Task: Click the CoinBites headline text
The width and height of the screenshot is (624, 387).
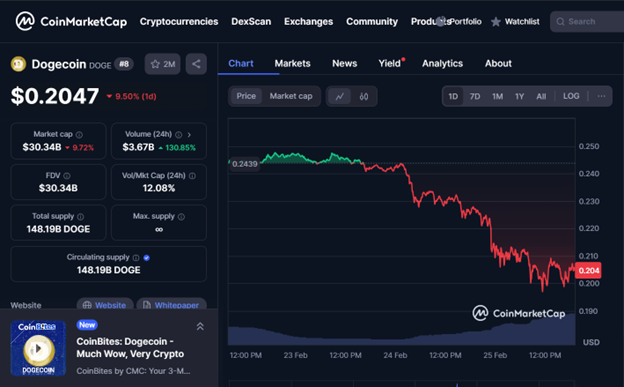Action: coord(130,348)
